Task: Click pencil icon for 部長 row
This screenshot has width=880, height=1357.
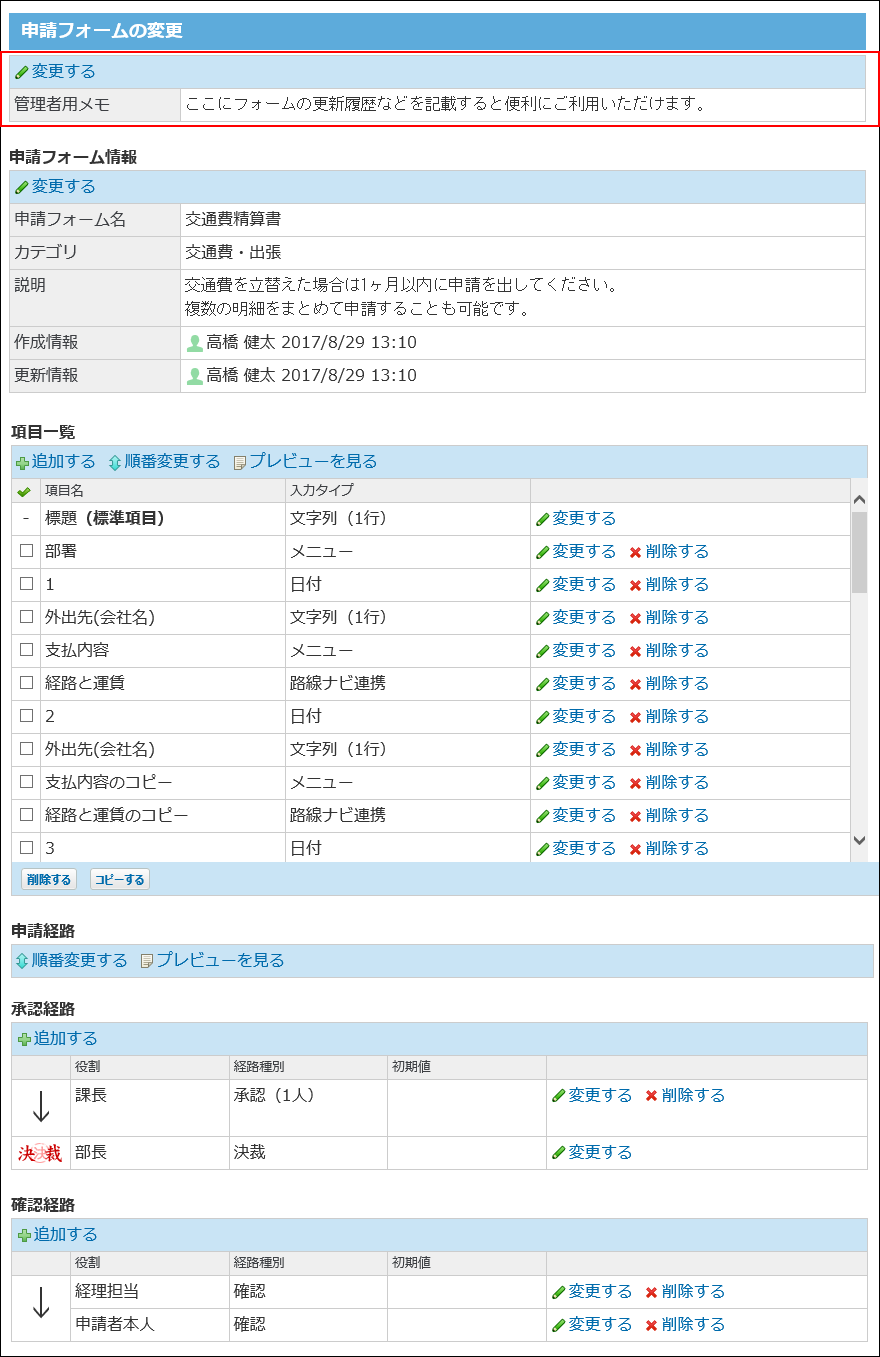Action: tap(559, 1153)
